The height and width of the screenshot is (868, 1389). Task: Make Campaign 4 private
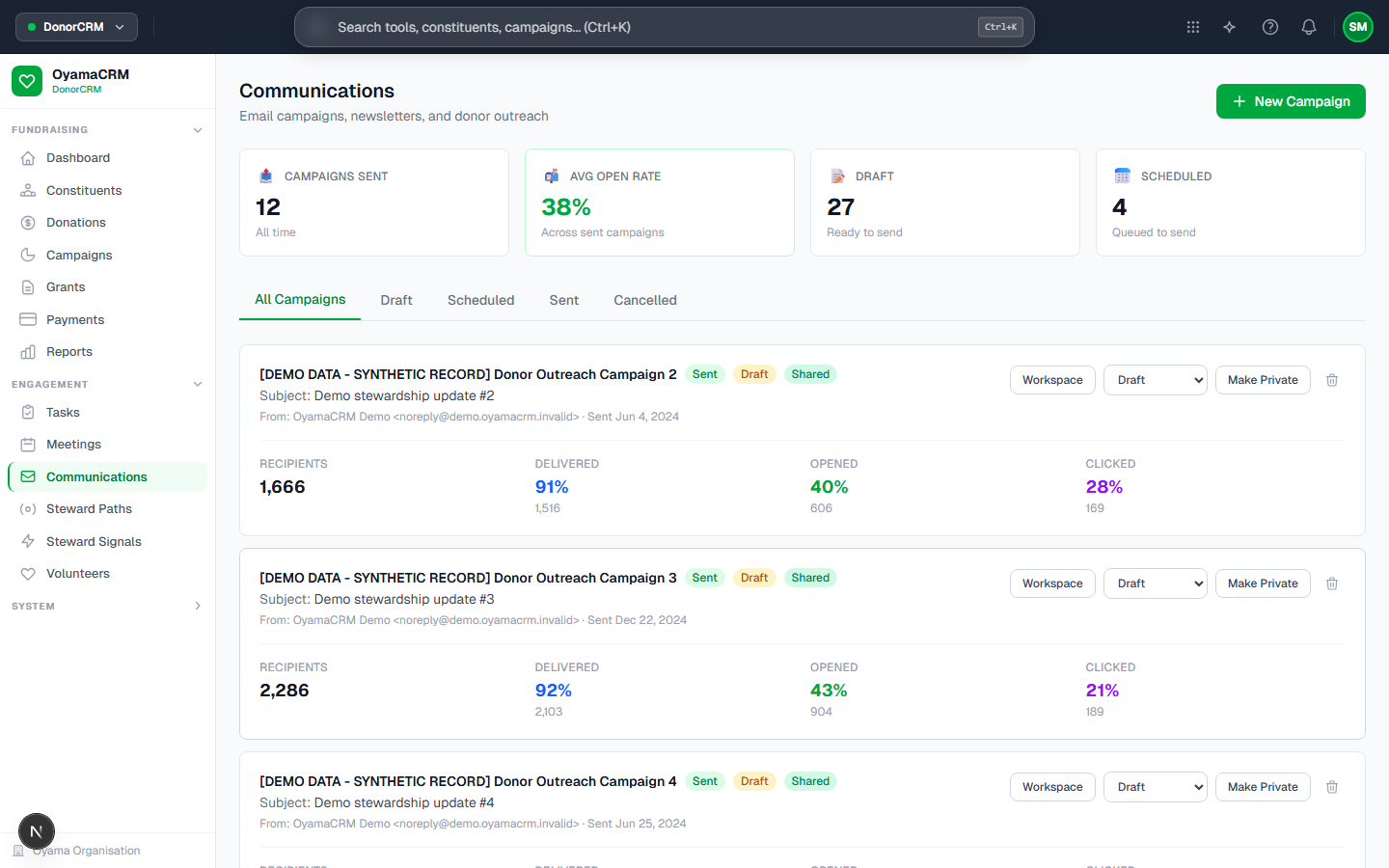coord(1263,787)
